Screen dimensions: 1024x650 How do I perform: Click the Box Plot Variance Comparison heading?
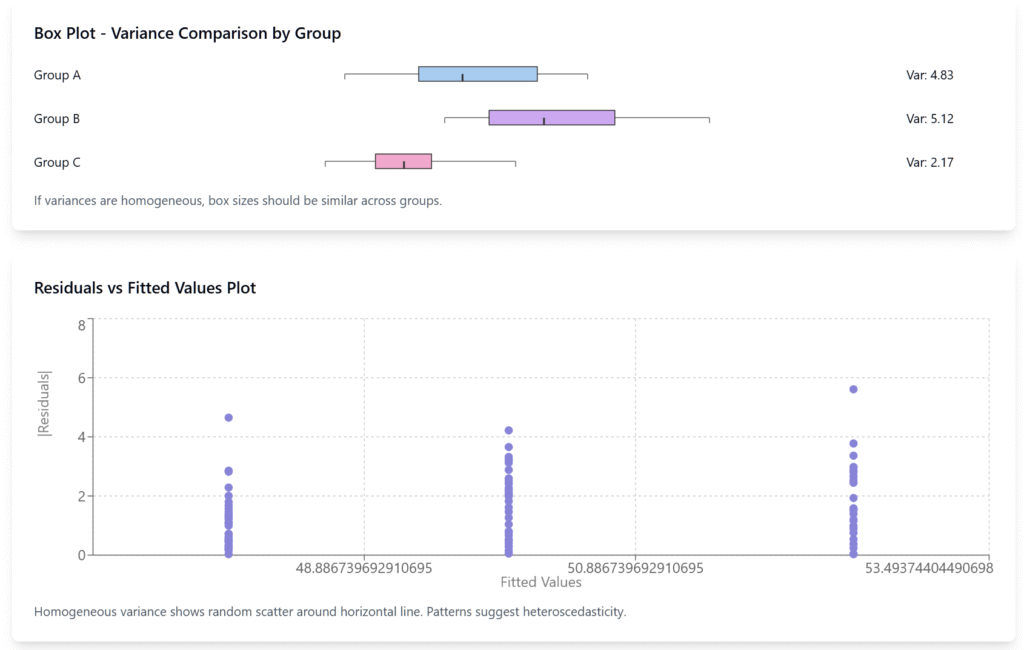[x=188, y=34]
